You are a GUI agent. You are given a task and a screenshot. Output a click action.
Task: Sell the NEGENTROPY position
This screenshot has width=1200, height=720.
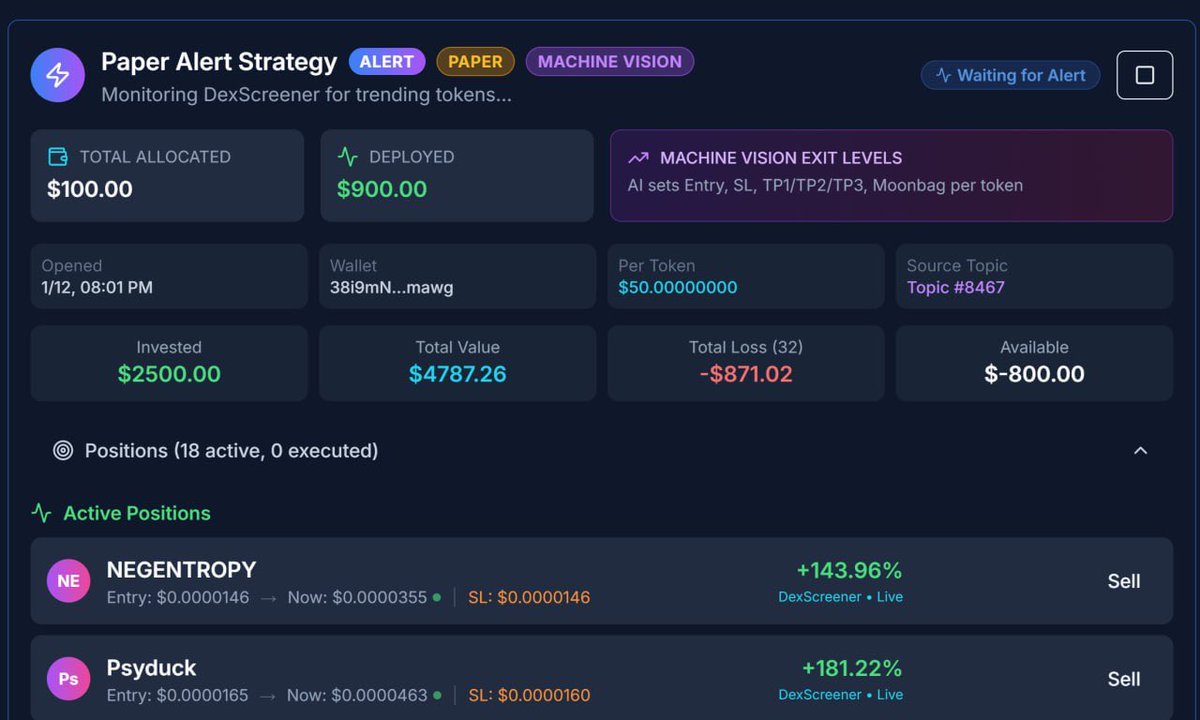click(1124, 581)
